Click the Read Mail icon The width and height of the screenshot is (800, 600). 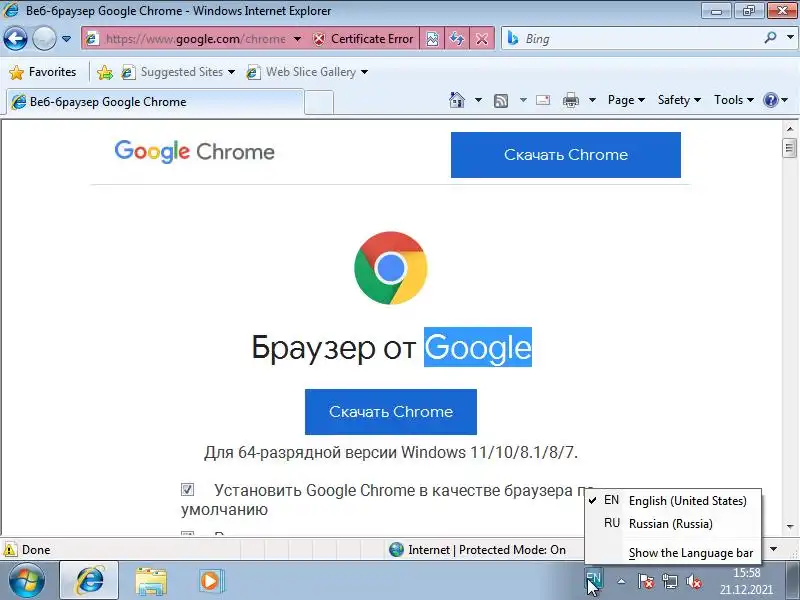click(543, 100)
